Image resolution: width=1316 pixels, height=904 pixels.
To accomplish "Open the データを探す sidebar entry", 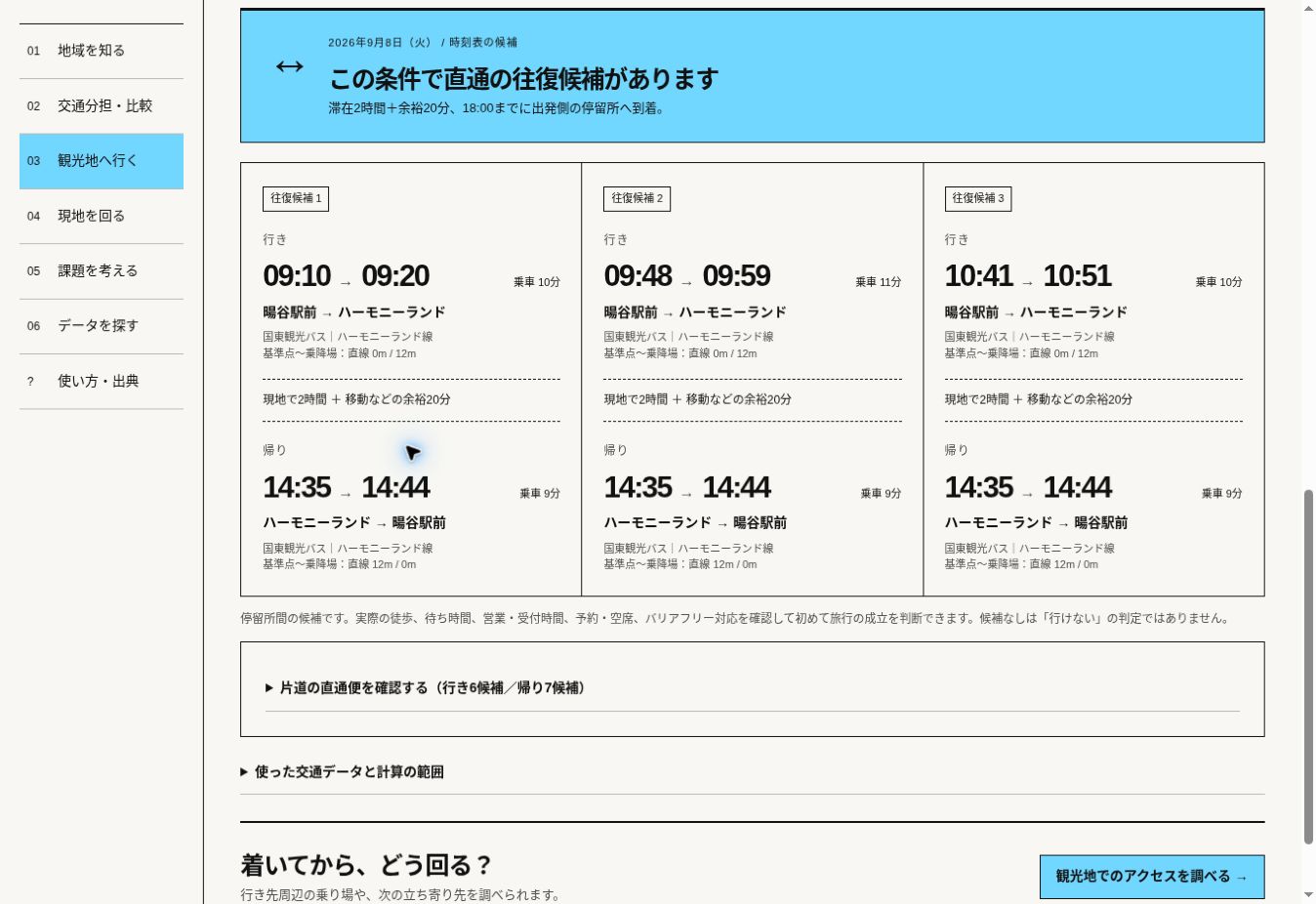I will [102, 326].
